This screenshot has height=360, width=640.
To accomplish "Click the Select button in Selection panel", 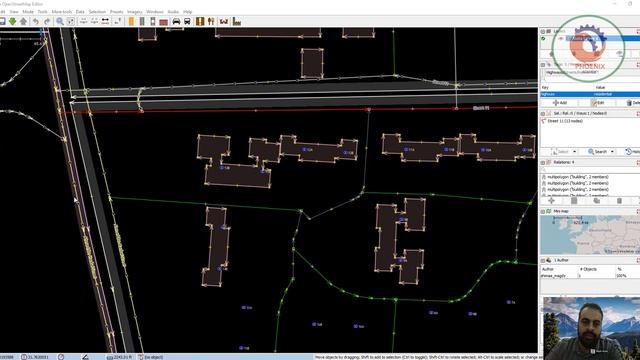I will pos(561,151).
